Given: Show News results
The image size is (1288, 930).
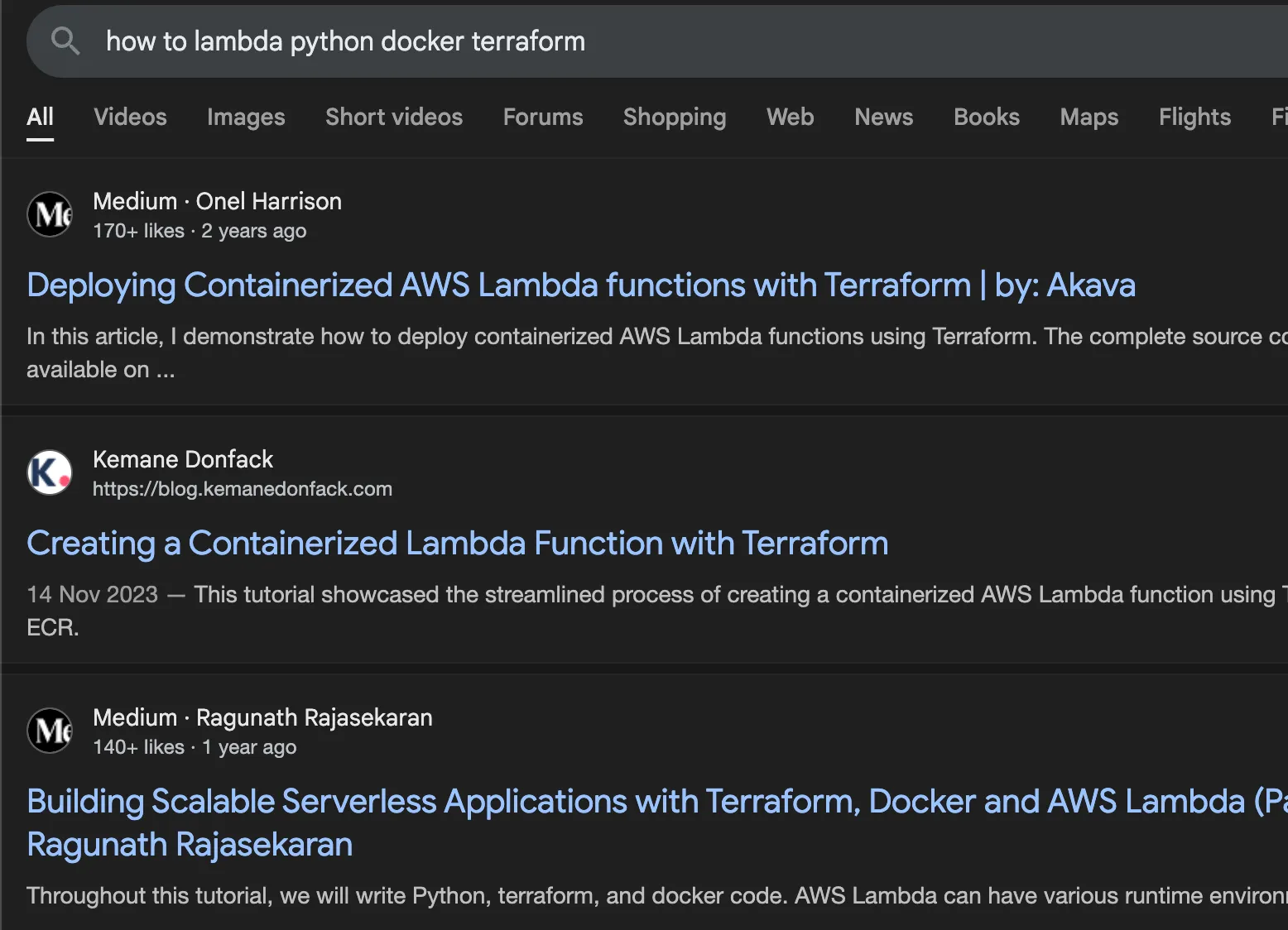Looking at the screenshot, I should [883, 117].
